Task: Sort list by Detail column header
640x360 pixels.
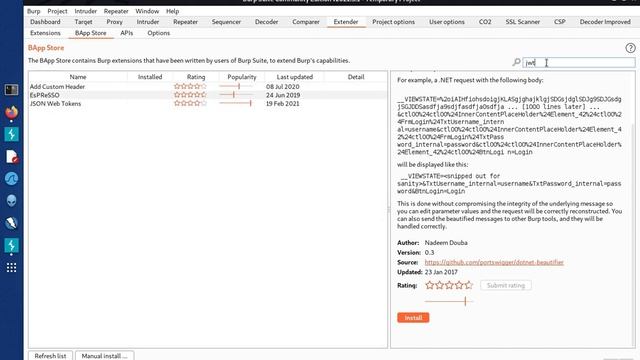Action: [356, 77]
